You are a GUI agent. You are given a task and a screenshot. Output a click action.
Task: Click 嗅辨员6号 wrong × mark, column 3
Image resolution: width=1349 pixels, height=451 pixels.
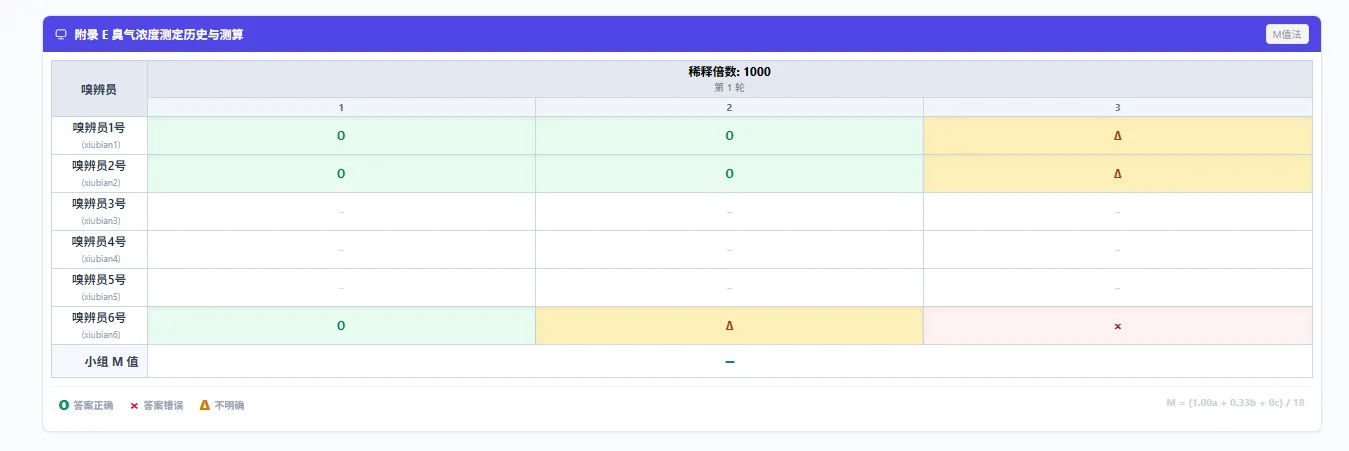click(1117, 326)
